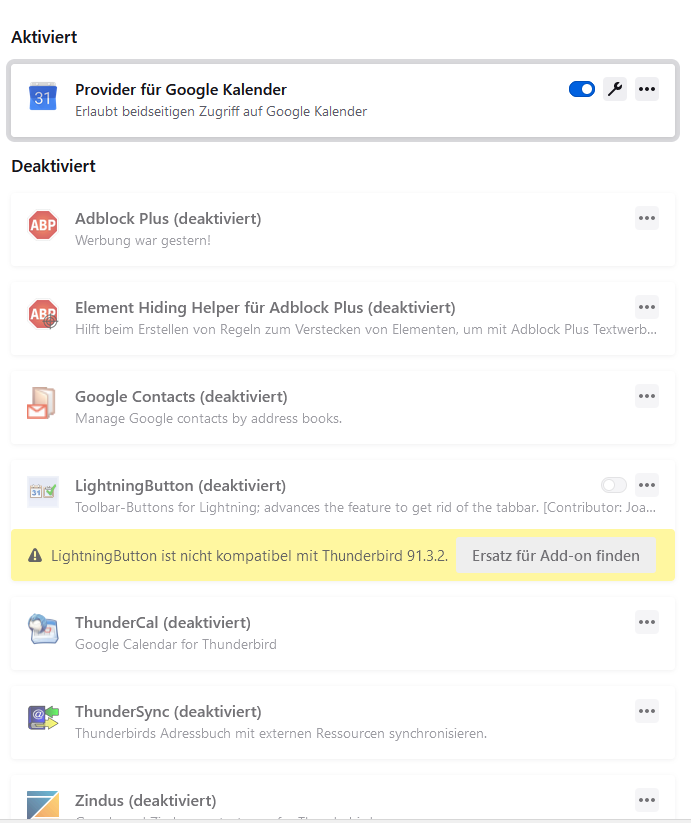The height and width of the screenshot is (823, 691).
Task: Click the LightningButton add-on icon
Action: pyautogui.click(x=43, y=492)
